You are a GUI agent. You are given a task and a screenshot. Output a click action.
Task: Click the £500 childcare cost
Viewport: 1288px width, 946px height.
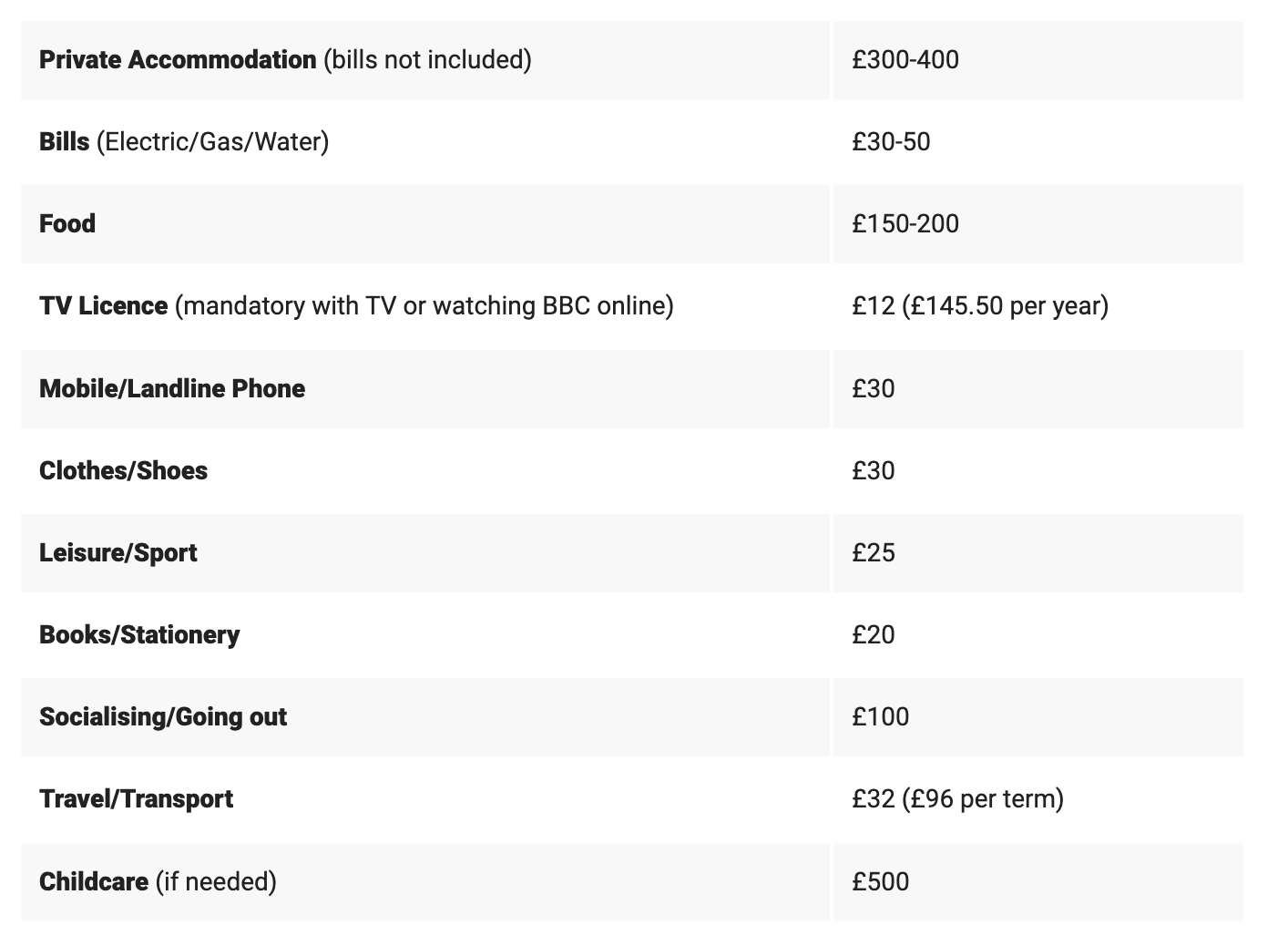pyautogui.click(x=881, y=882)
